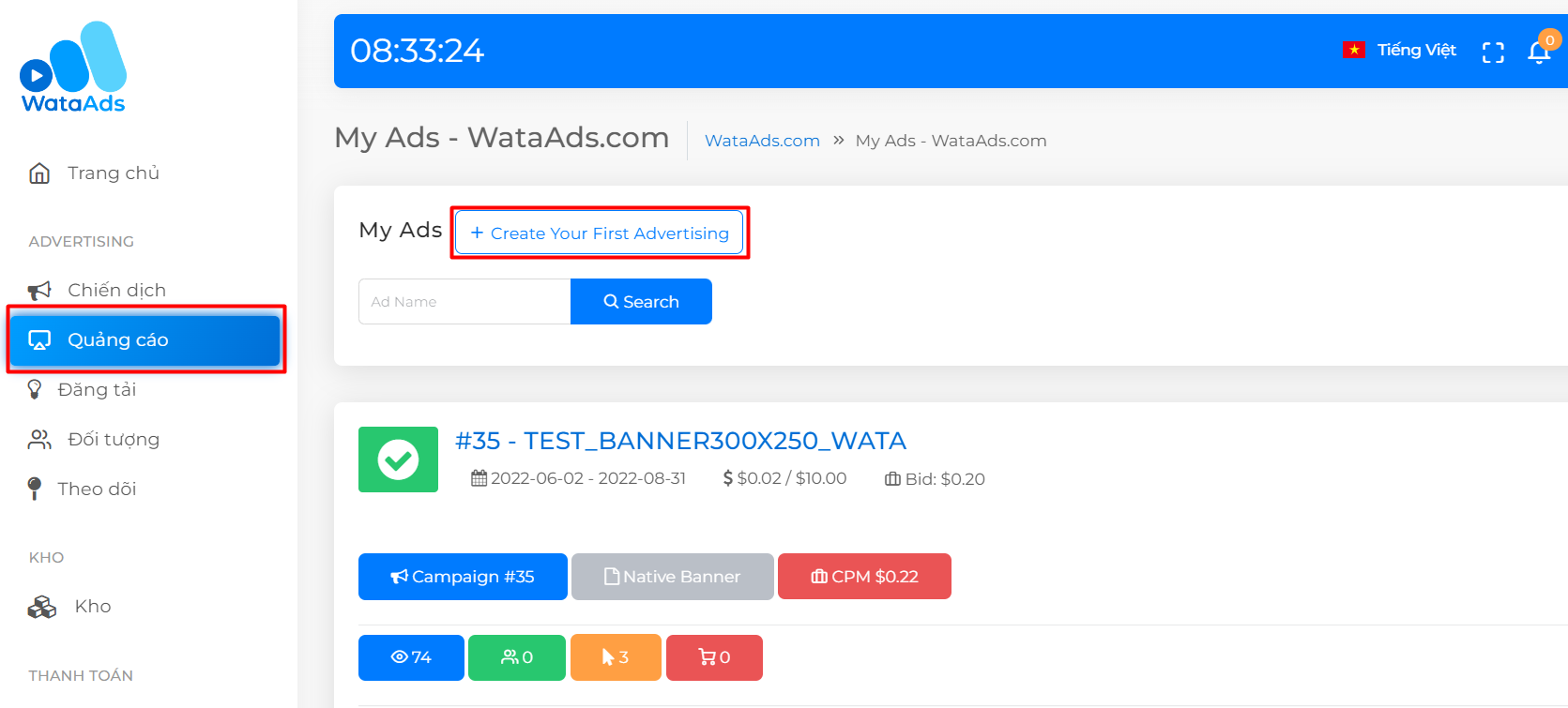
Task: Toggle fullscreen mode icon
Action: 1493,53
